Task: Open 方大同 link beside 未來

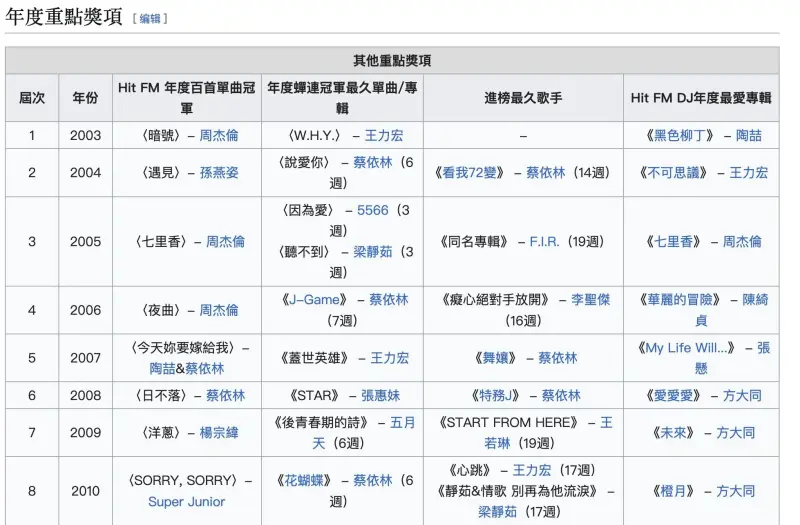Action: [x=735, y=433]
